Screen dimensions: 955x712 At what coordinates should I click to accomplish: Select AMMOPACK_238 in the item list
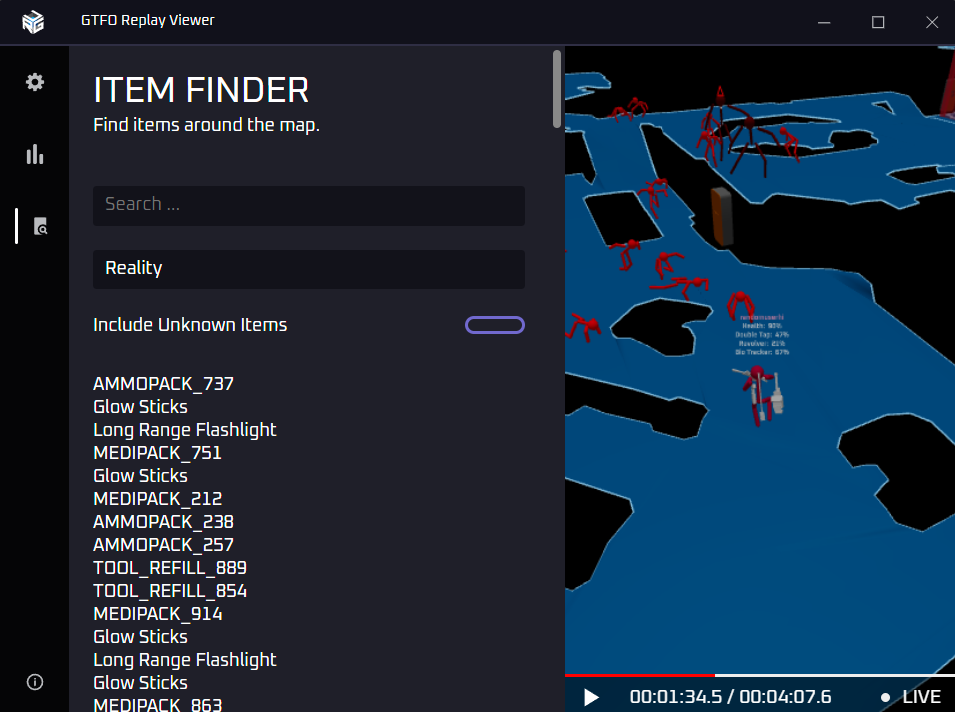163,522
